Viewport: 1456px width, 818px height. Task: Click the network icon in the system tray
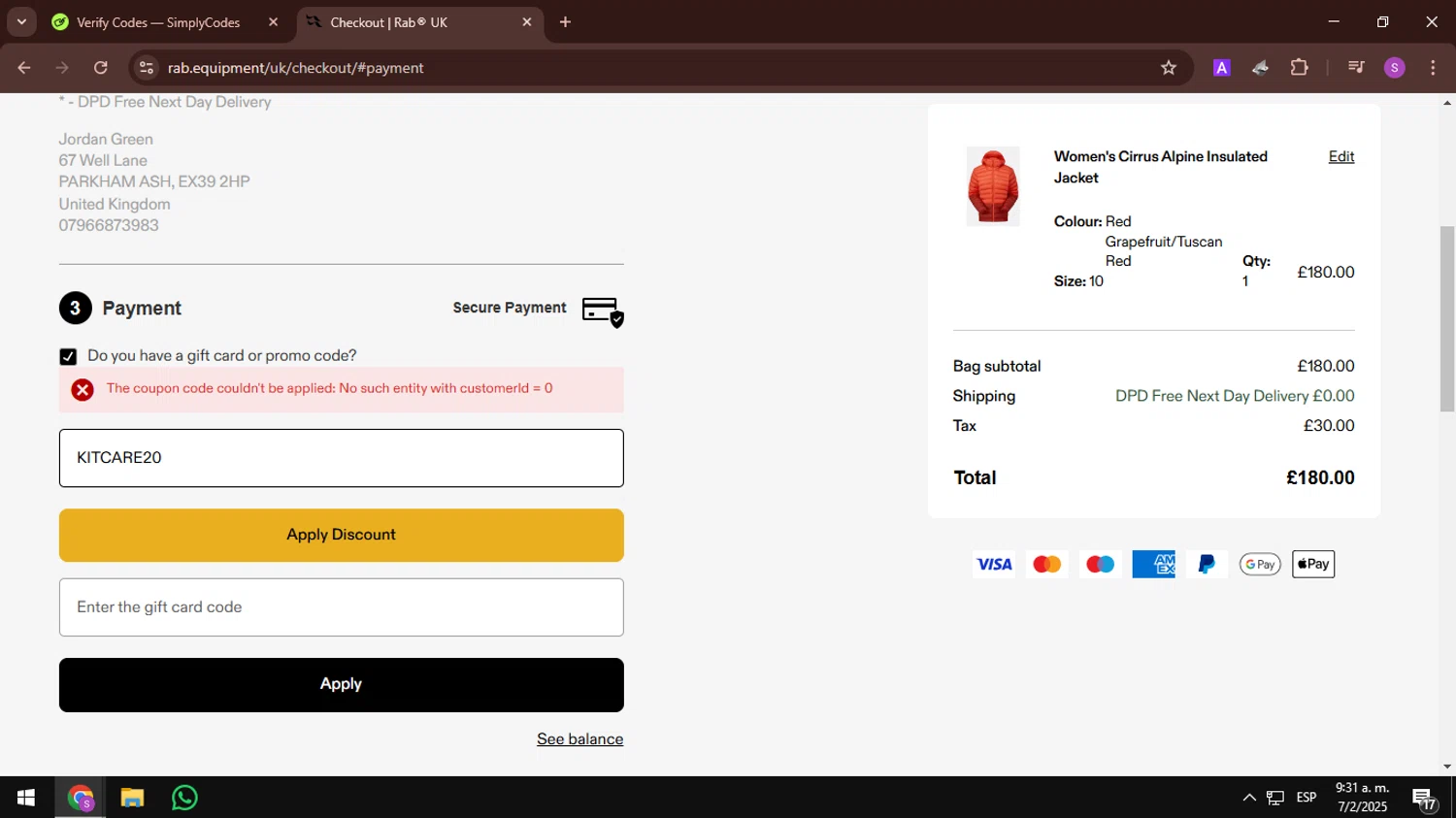(1275, 798)
